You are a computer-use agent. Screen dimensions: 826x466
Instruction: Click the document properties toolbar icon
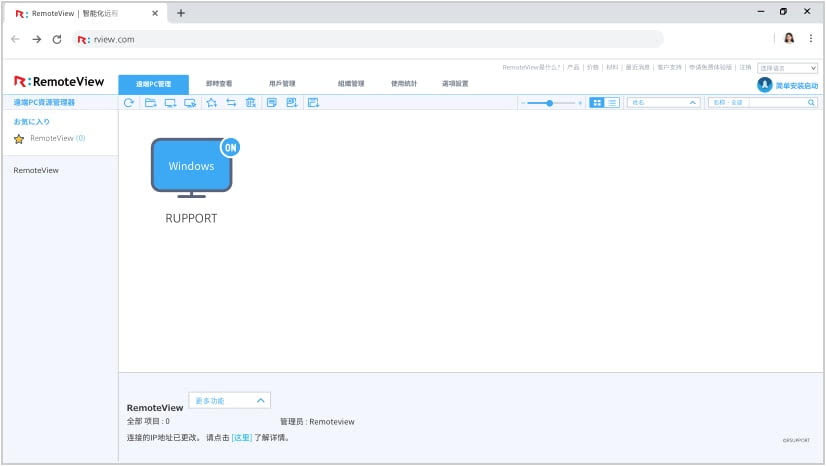pyautogui.click(x=272, y=103)
